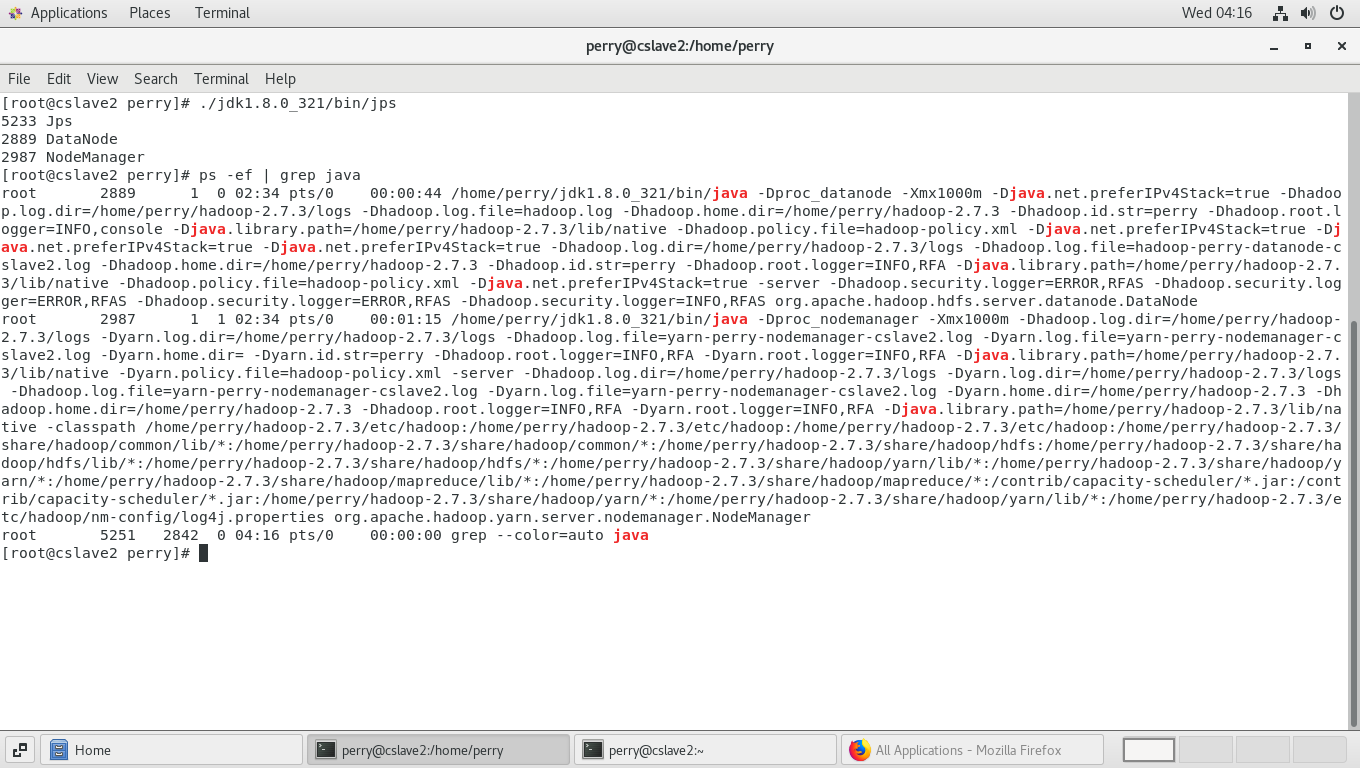Viewport: 1360px width, 768px height.
Task: Select the second workspace in switcher
Action: (x=1205, y=750)
